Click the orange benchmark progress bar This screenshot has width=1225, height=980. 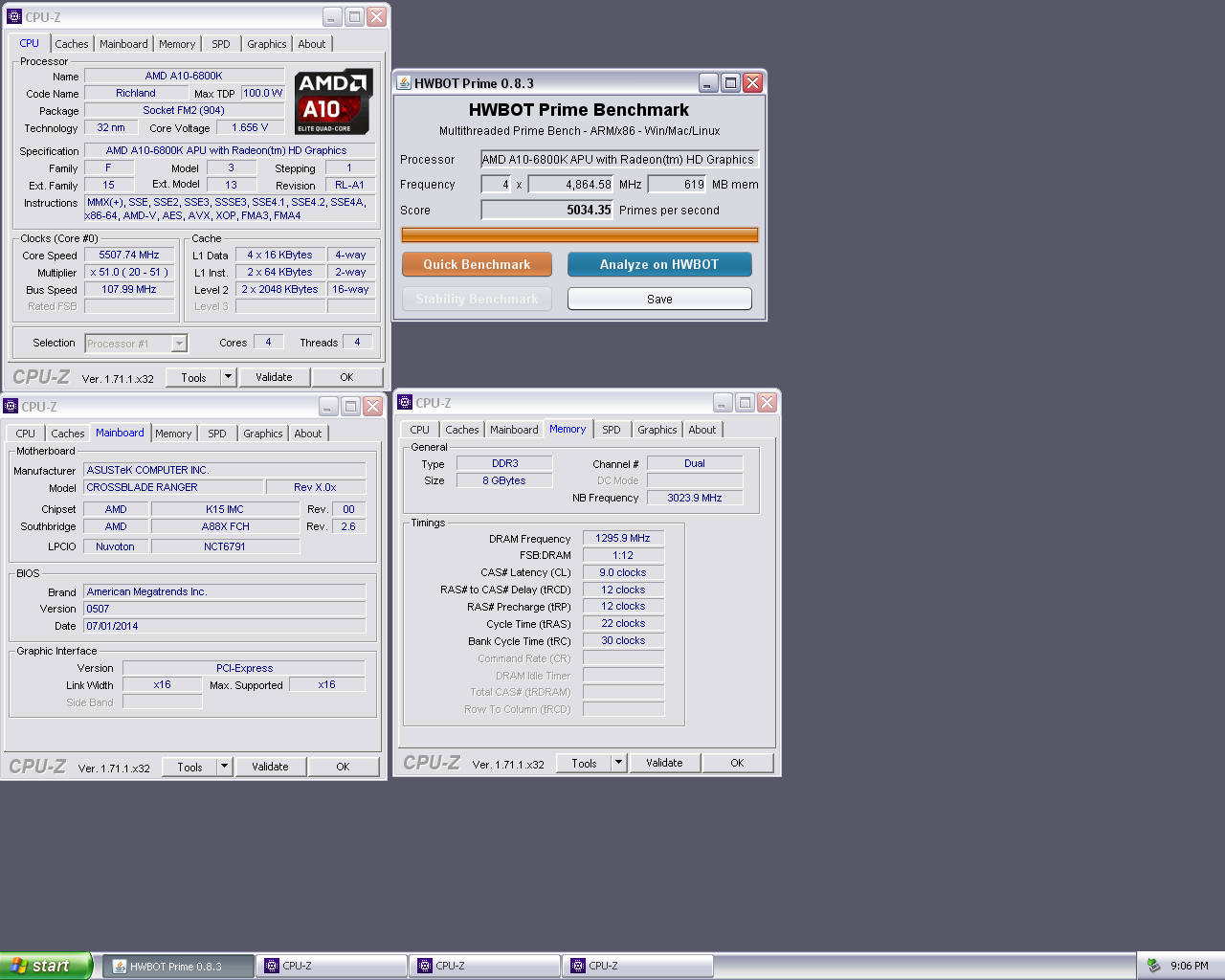(580, 234)
